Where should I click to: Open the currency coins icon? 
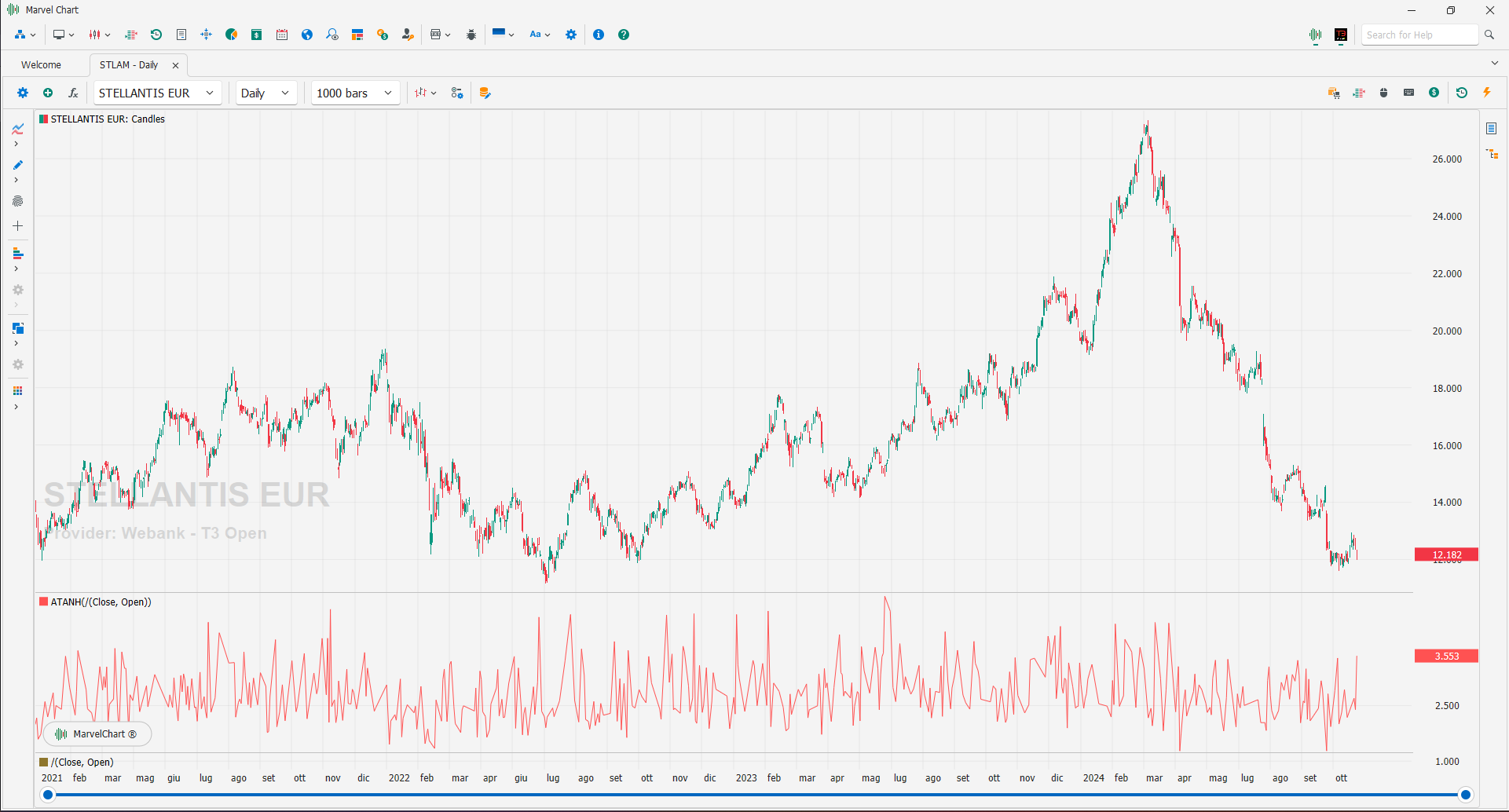[x=383, y=35]
